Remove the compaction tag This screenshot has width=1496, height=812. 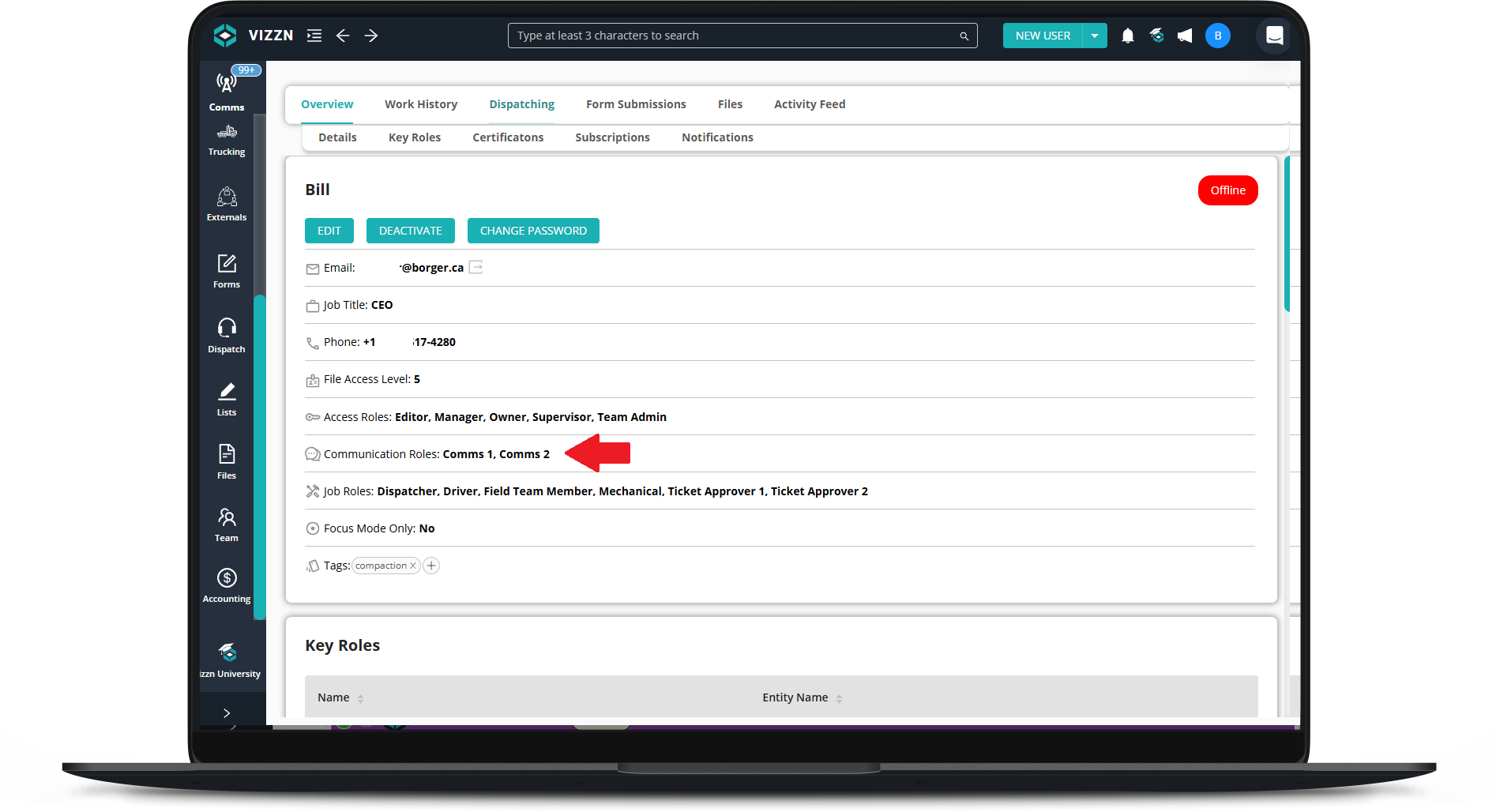pyautogui.click(x=414, y=565)
